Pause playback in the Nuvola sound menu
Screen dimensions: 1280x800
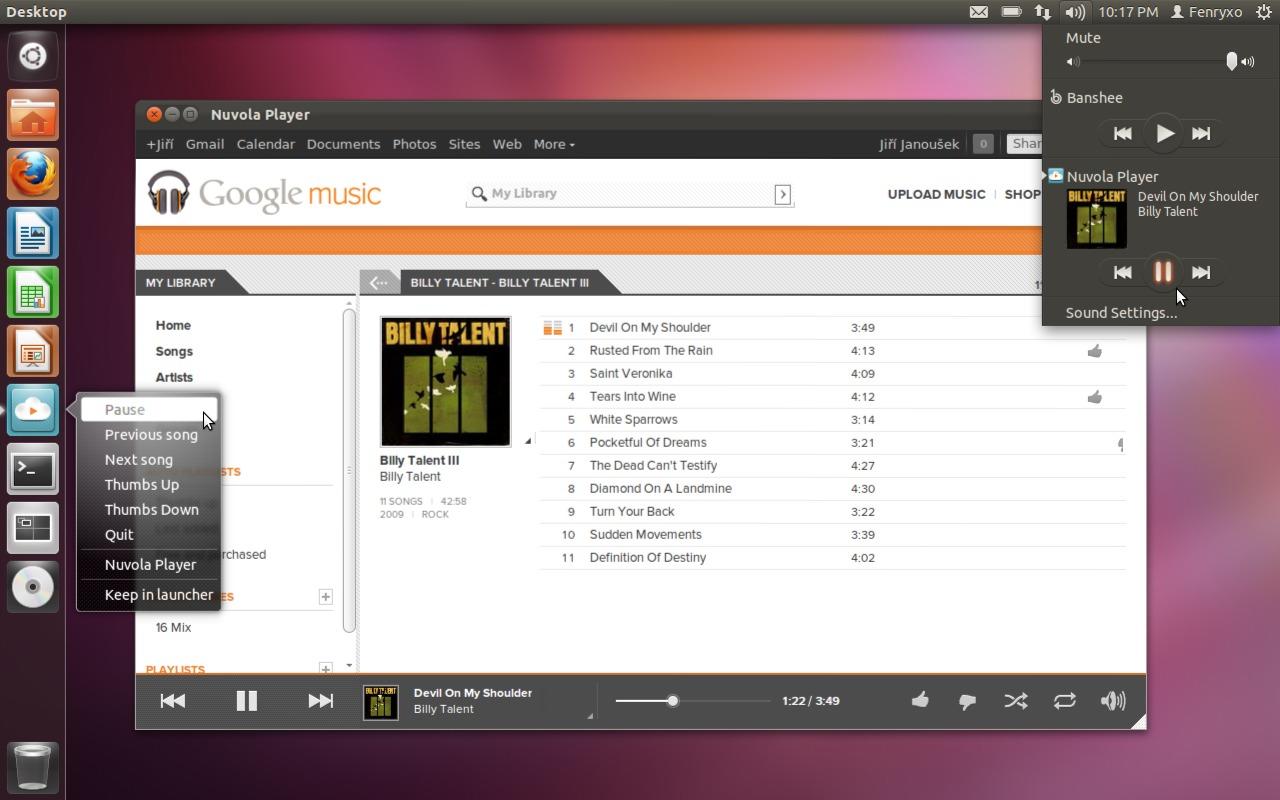[x=1162, y=272]
